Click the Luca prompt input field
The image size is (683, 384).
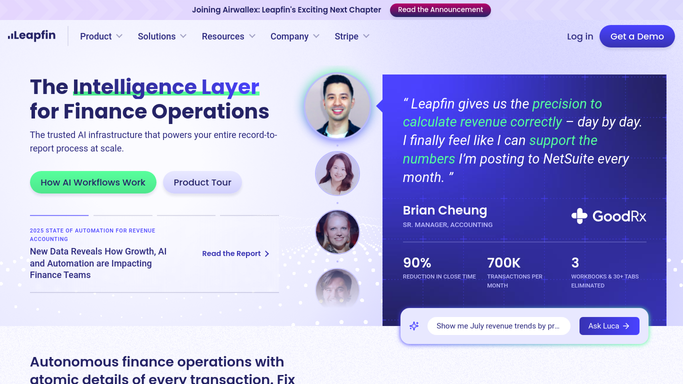(498, 326)
